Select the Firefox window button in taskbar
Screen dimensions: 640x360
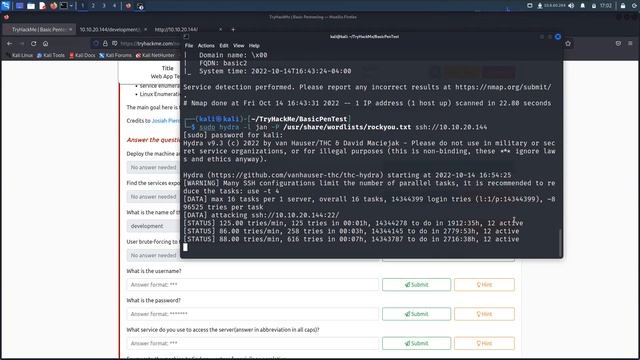coord(128,6)
